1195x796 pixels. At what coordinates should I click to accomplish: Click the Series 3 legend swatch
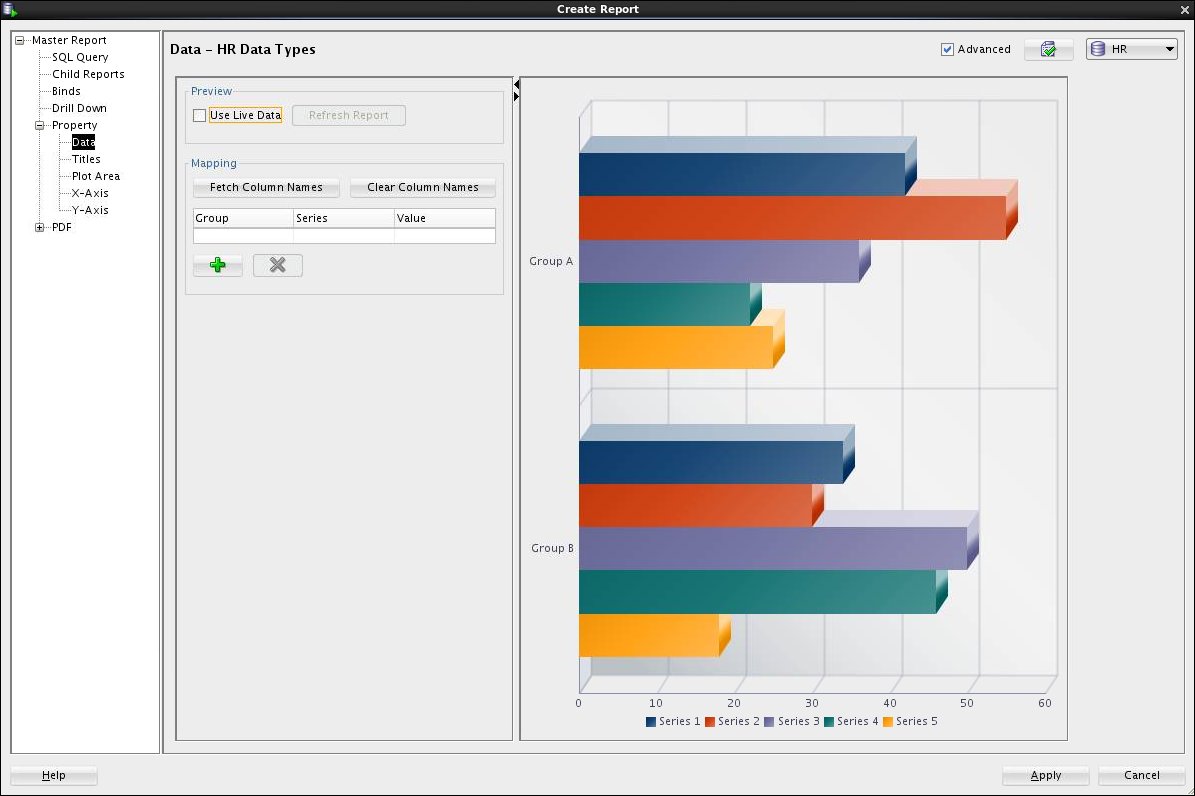coord(769,722)
